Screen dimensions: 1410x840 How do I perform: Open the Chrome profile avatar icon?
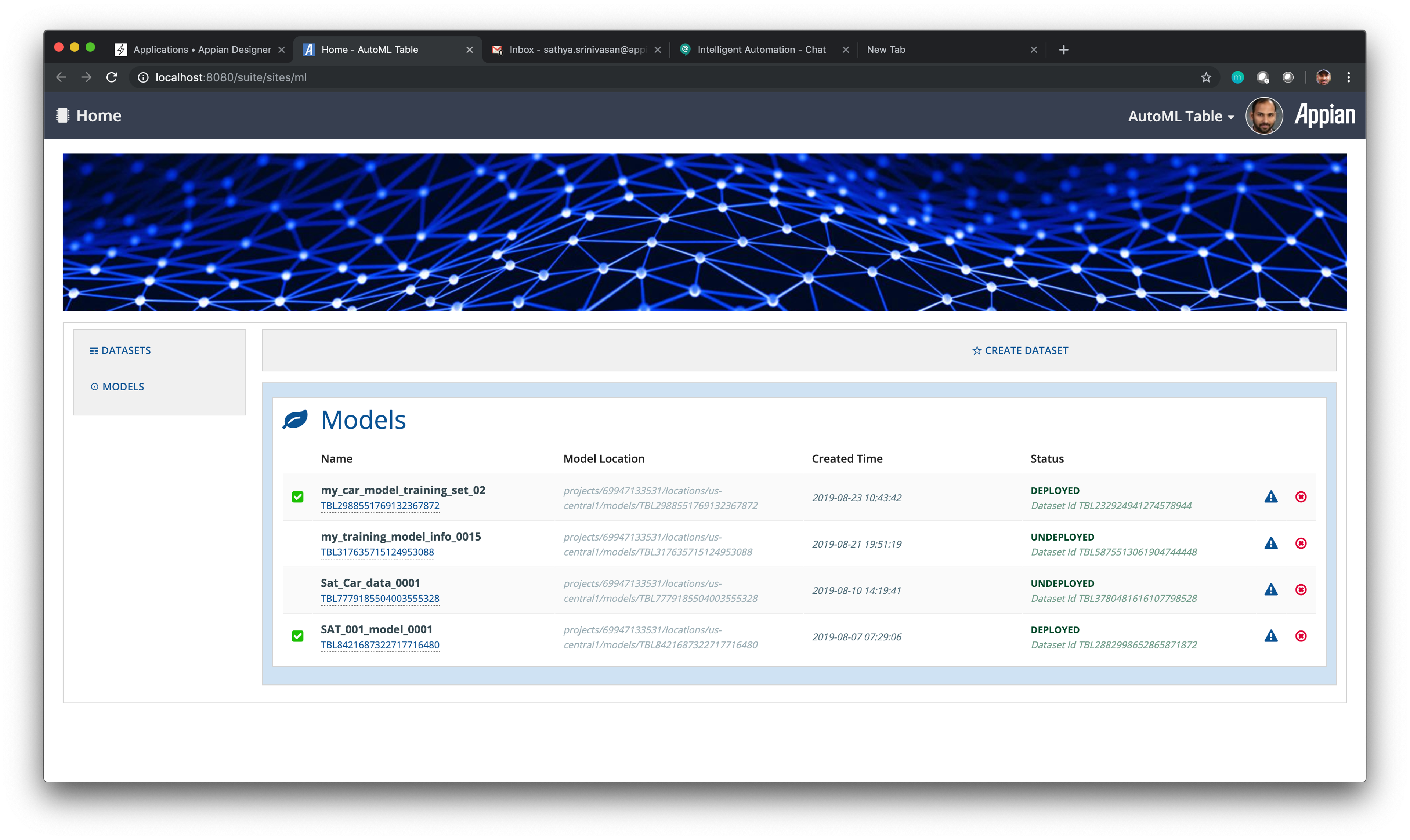point(1323,77)
